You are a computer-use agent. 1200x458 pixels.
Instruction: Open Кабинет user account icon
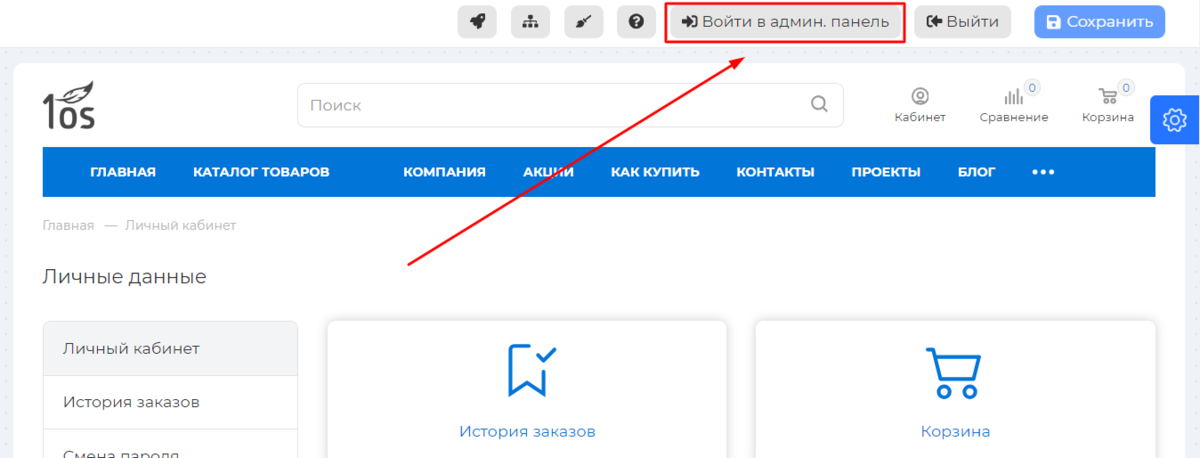tap(920, 97)
